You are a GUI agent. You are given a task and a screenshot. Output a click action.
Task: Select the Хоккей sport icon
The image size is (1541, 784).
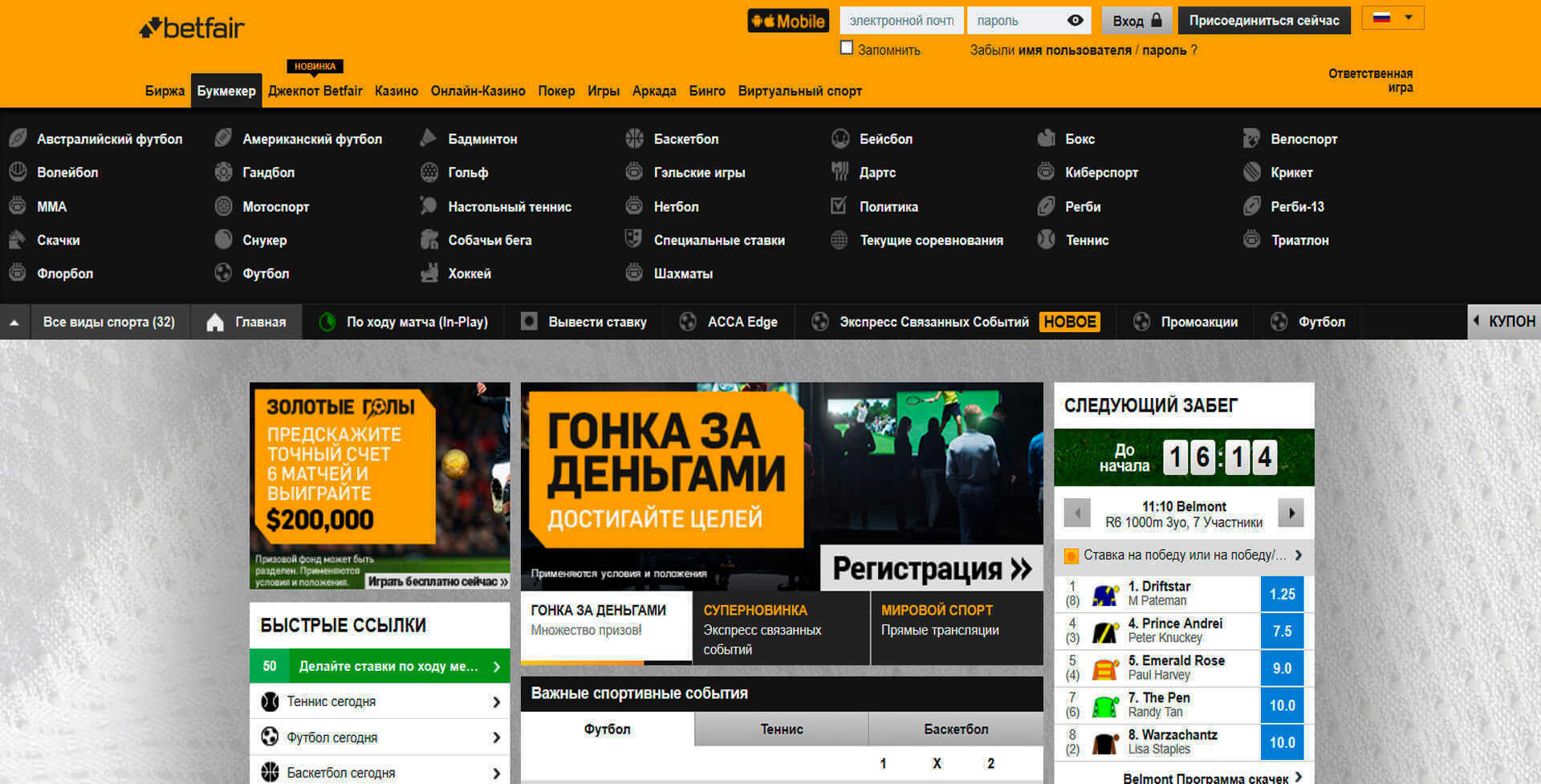click(429, 273)
